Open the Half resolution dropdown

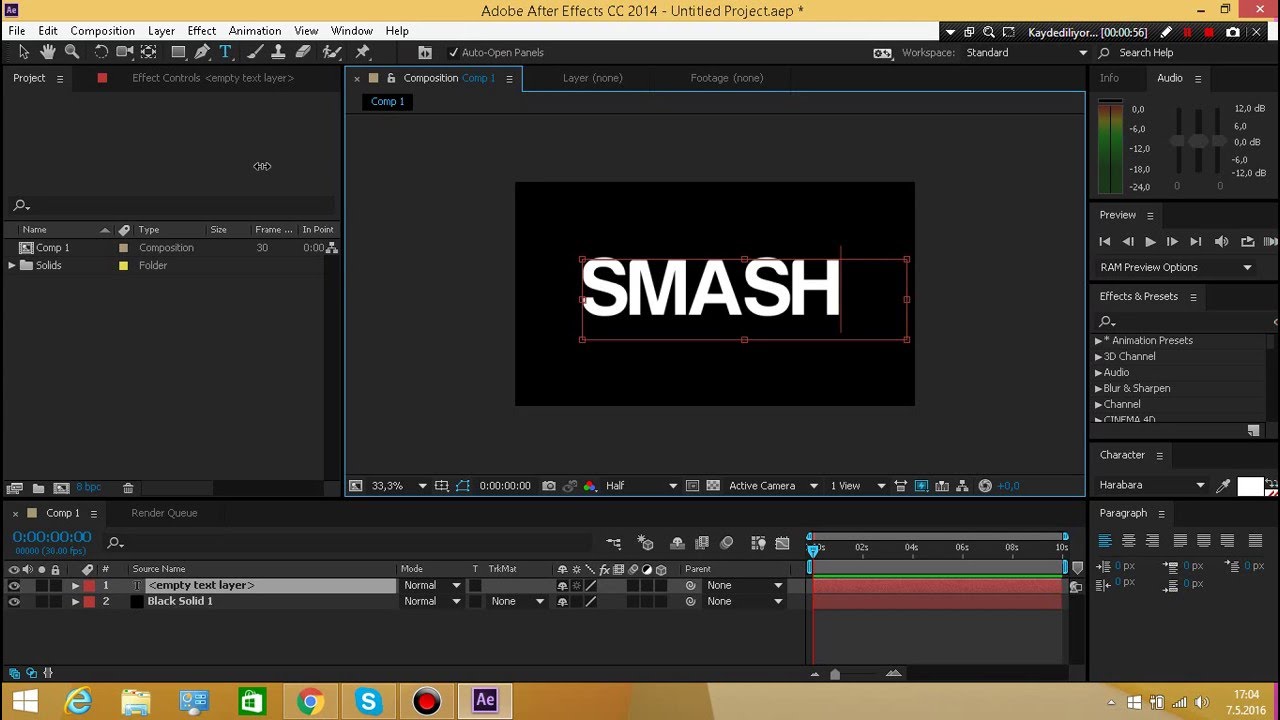click(641, 486)
